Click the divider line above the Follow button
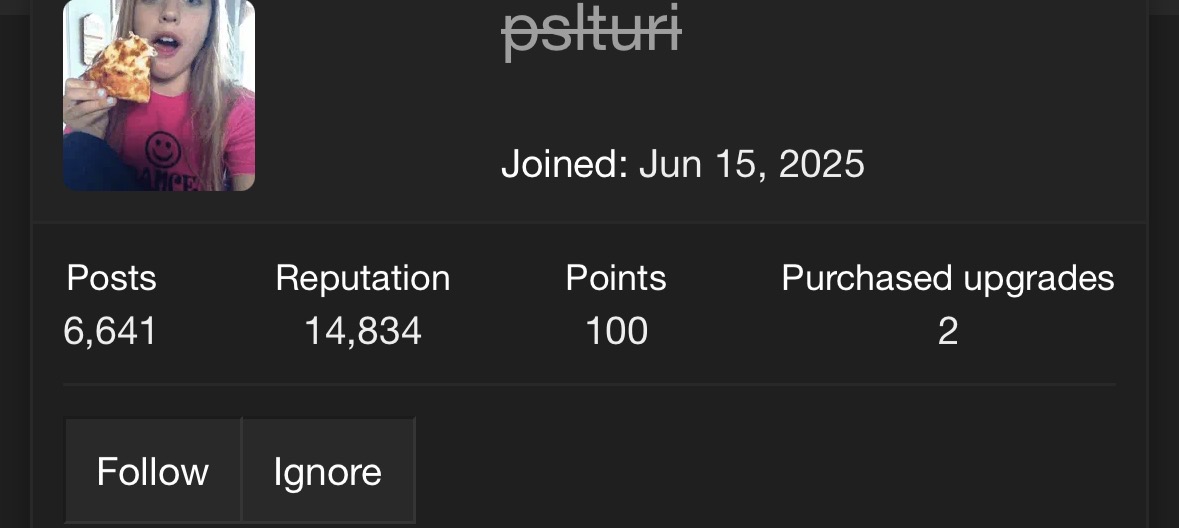Screen dimensions: 1179x528 coord(590,384)
